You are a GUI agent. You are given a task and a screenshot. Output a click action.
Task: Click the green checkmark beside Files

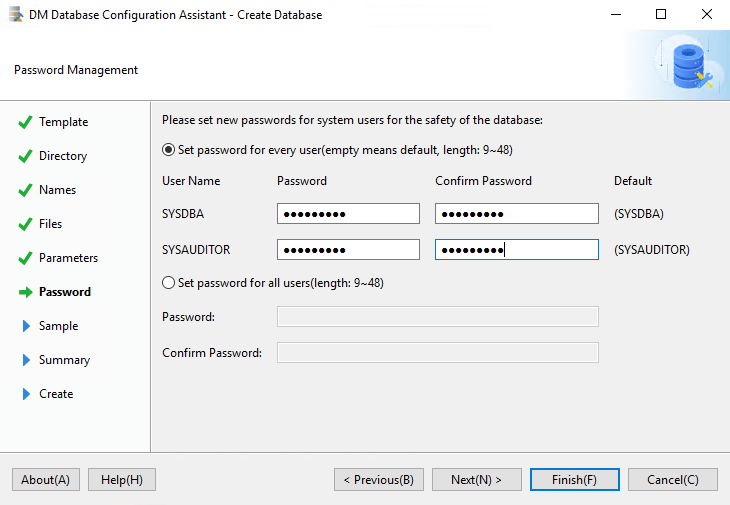pos(25,224)
